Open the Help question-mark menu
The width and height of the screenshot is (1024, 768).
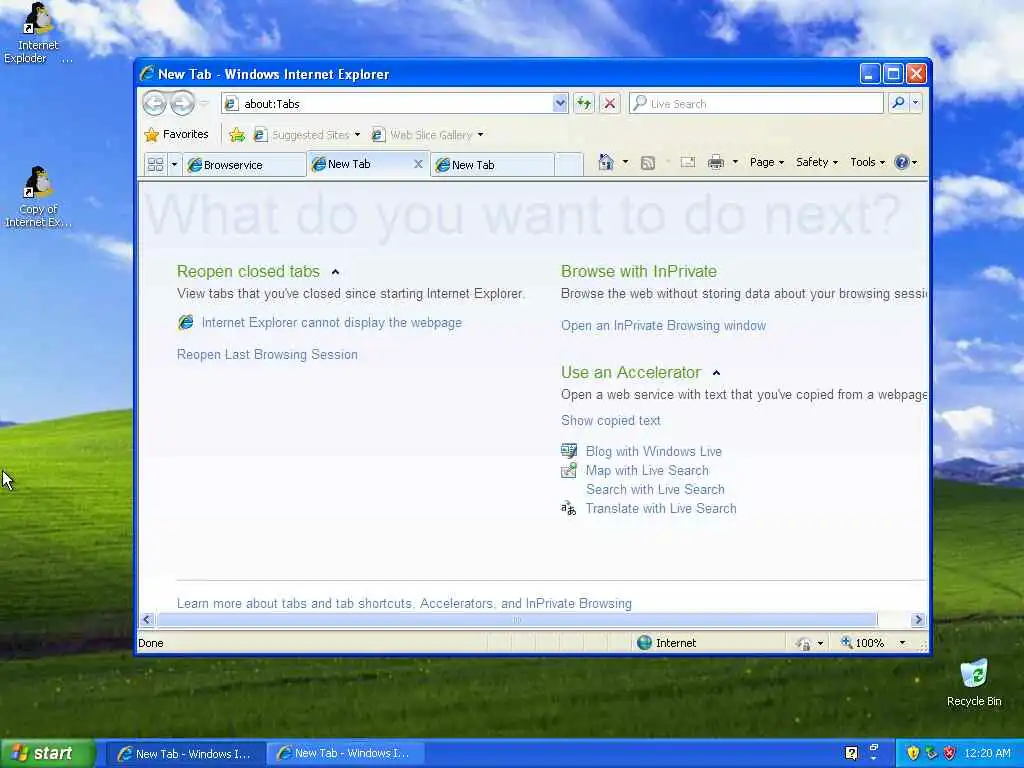pyautogui.click(x=905, y=162)
